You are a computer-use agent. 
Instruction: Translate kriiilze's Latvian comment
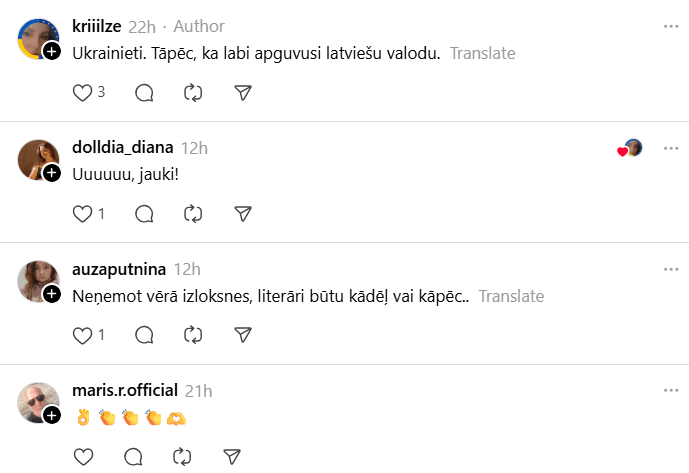click(483, 53)
